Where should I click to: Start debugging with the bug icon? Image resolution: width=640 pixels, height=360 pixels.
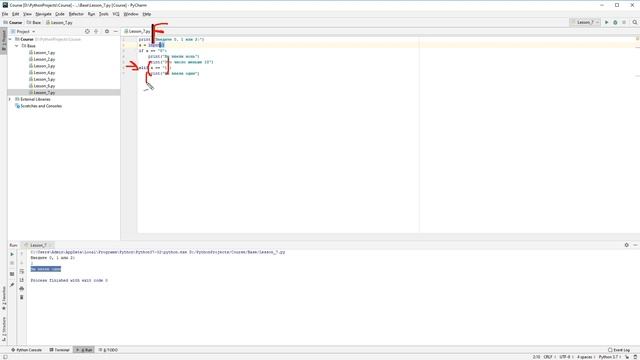point(615,22)
